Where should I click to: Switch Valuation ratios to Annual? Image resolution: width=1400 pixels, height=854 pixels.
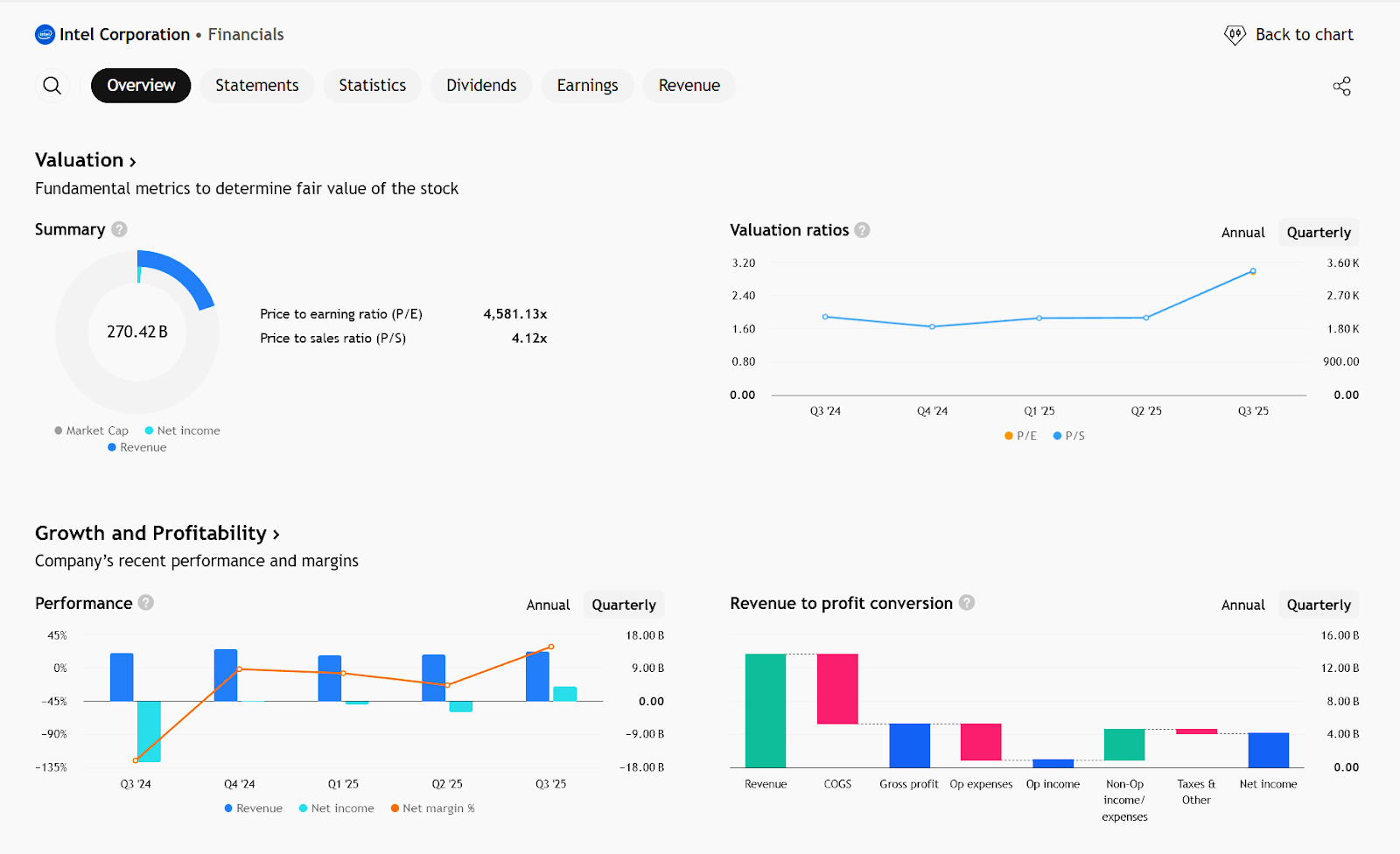pyautogui.click(x=1242, y=233)
